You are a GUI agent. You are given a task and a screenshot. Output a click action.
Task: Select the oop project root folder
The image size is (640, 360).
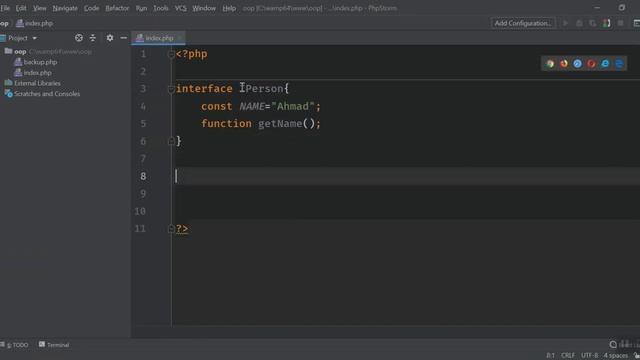coord(20,51)
